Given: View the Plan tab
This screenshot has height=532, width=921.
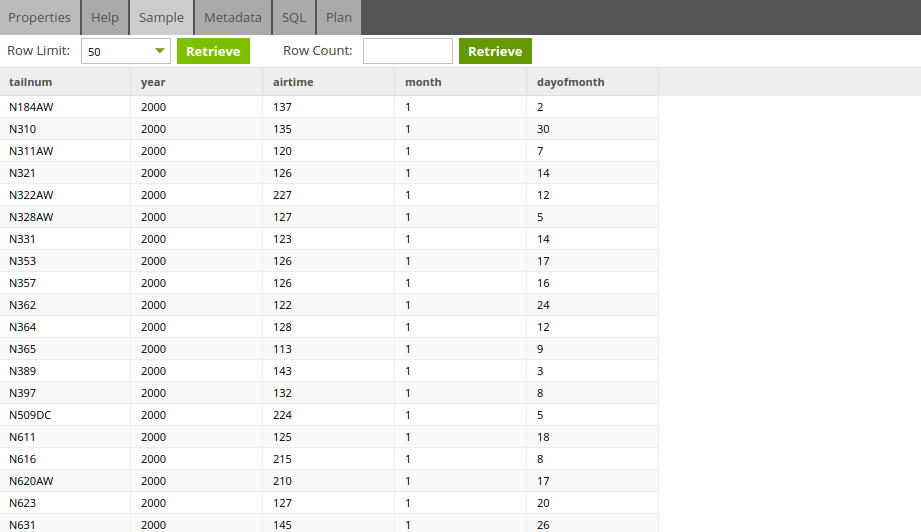Looking at the screenshot, I should [339, 18].
